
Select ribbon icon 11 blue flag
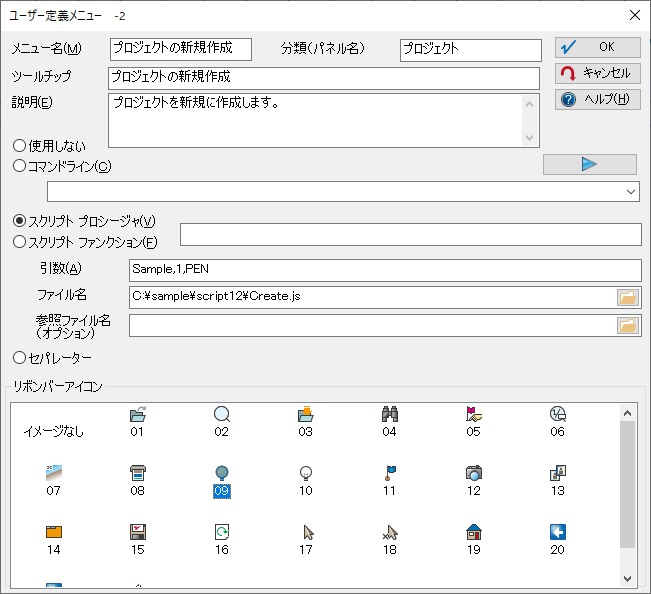(x=389, y=480)
